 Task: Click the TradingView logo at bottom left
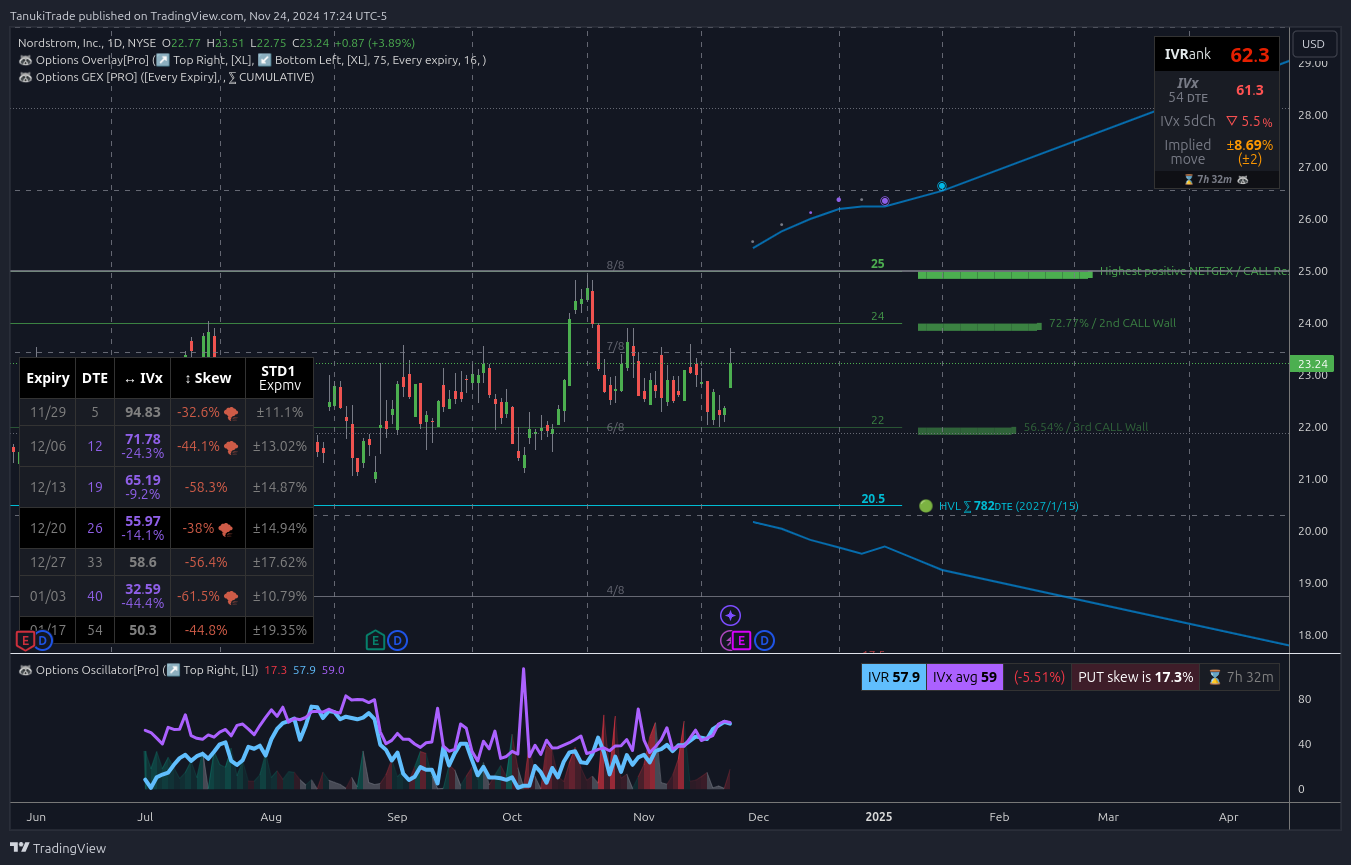click(x=58, y=848)
